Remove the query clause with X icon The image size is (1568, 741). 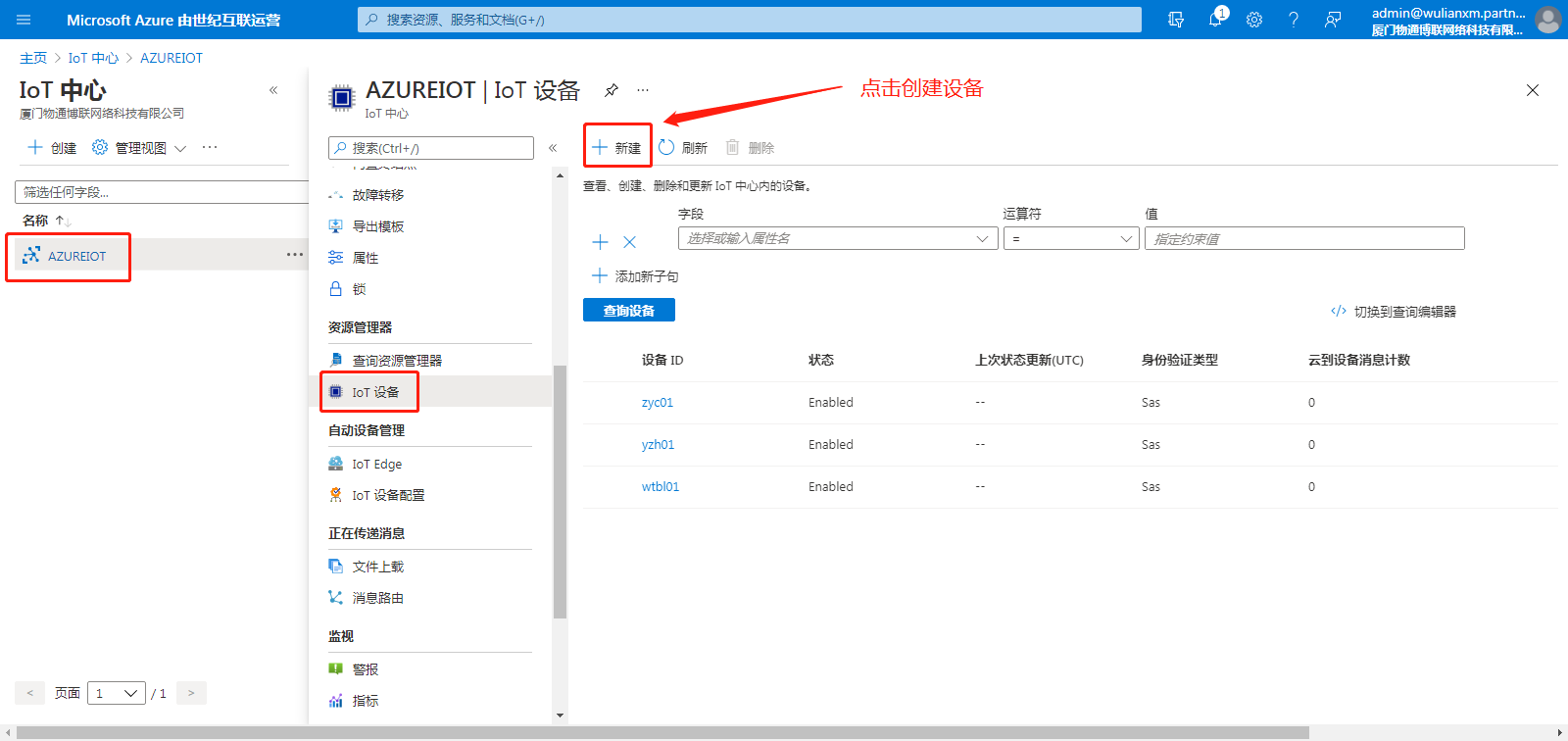click(x=630, y=242)
